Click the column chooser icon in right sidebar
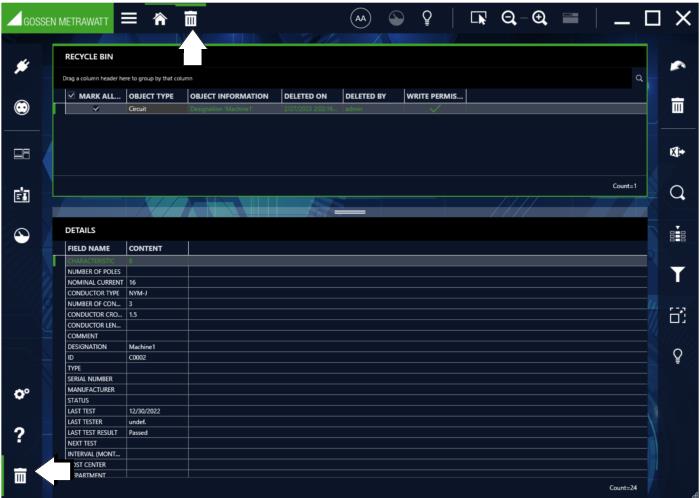Image resolution: width=700 pixels, height=498 pixels. click(x=677, y=233)
